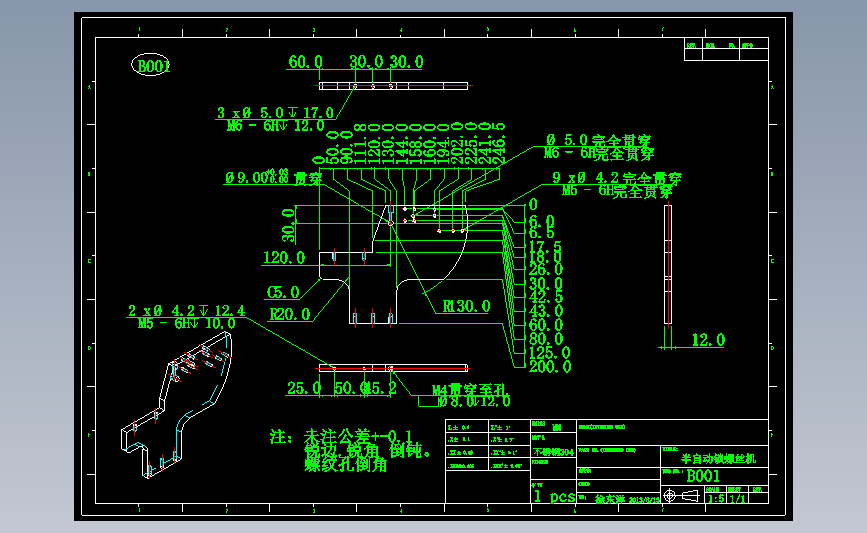
Task: Select the '螺纹孔倒角' note line
Action: pyautogui.click(x=346, y=464)
